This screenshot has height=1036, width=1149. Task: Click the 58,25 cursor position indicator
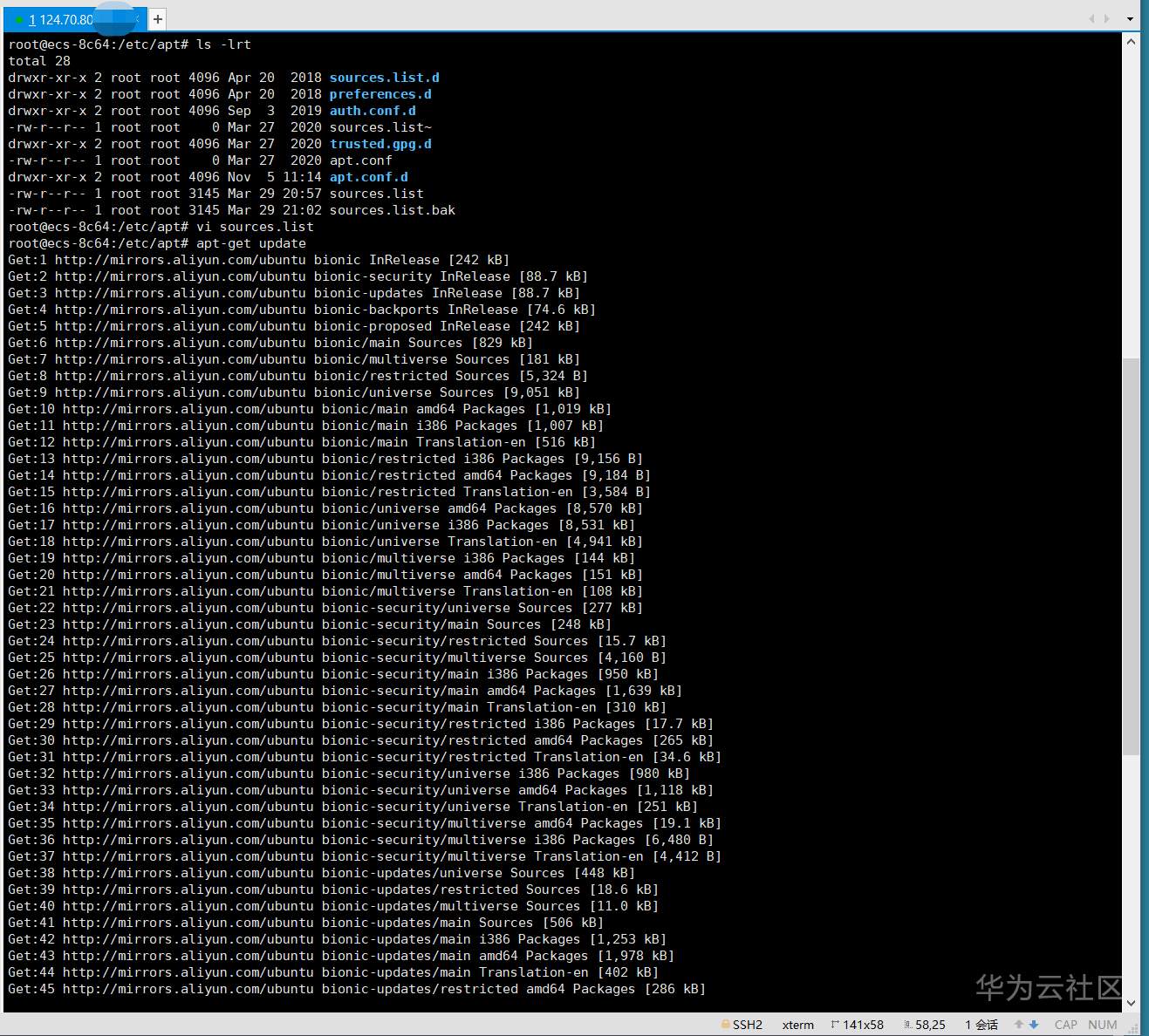click(x=930, y=1025)
